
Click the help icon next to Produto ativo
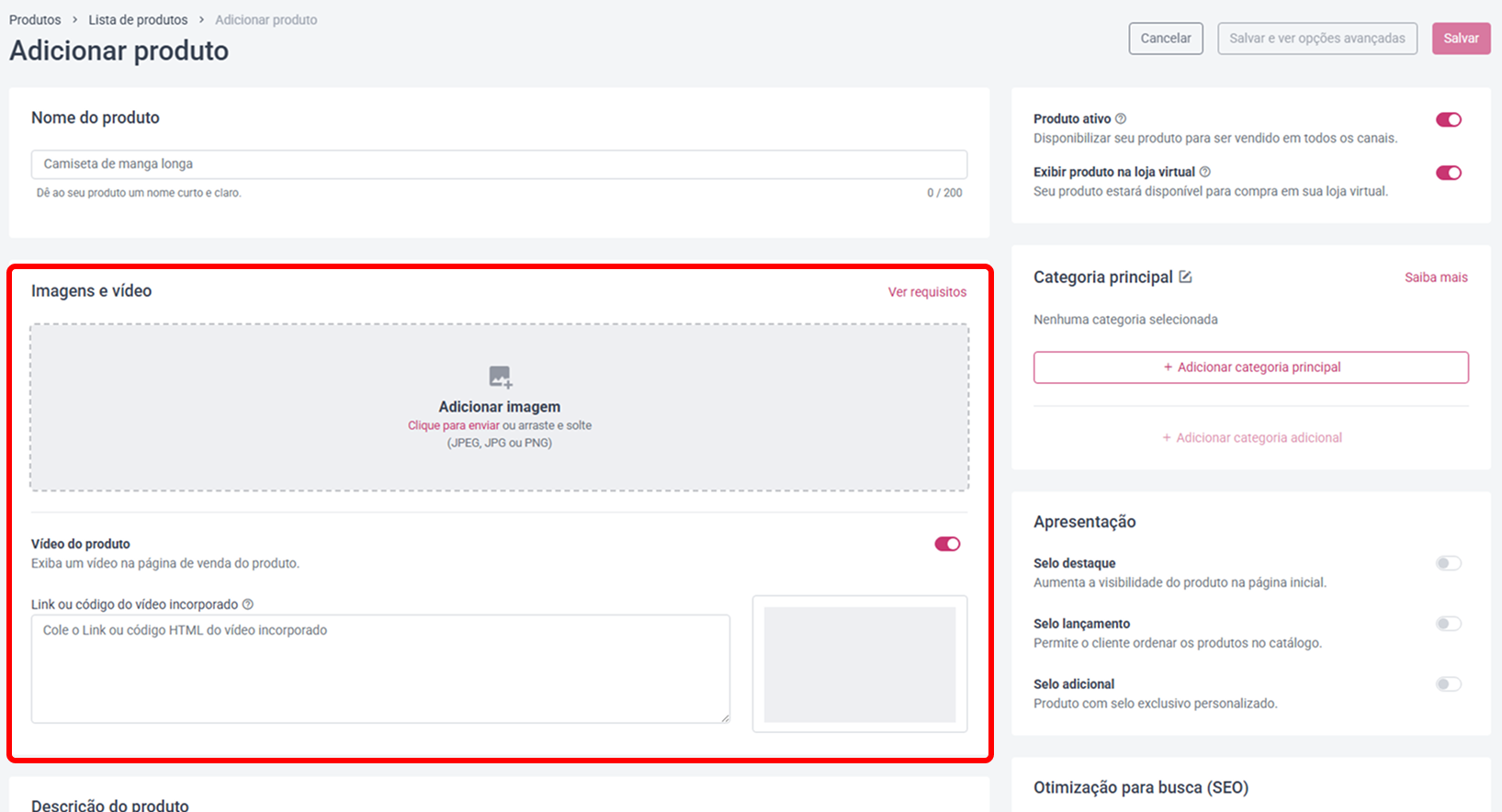1121,118
